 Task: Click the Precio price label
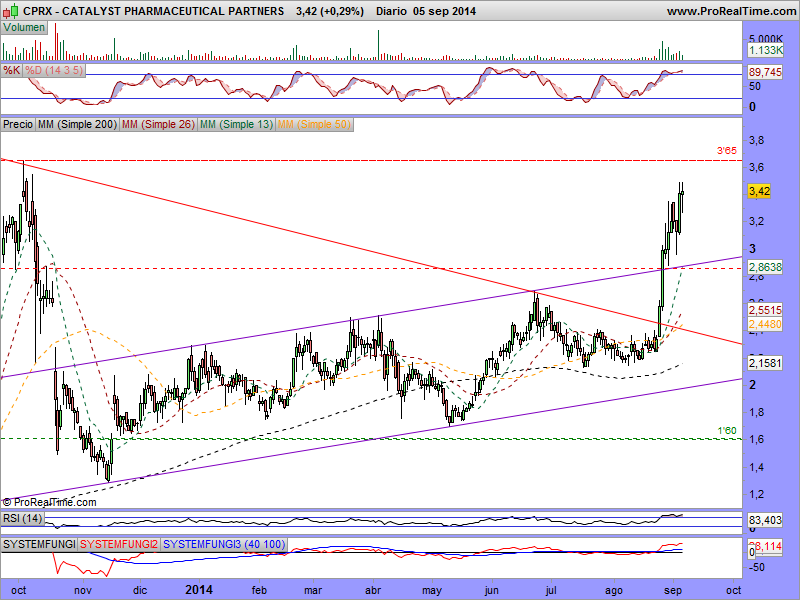(18, 124)
